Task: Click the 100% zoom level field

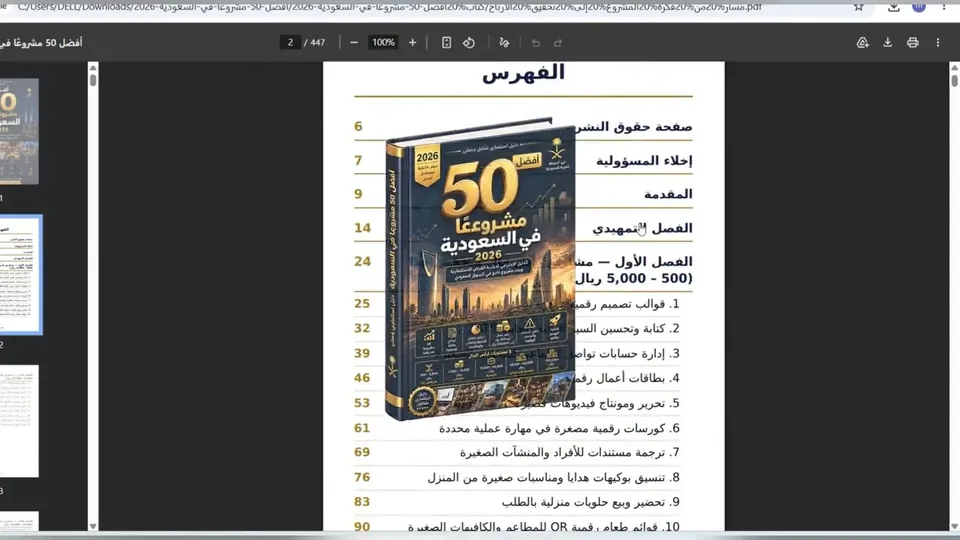Action: click(383, 42)
